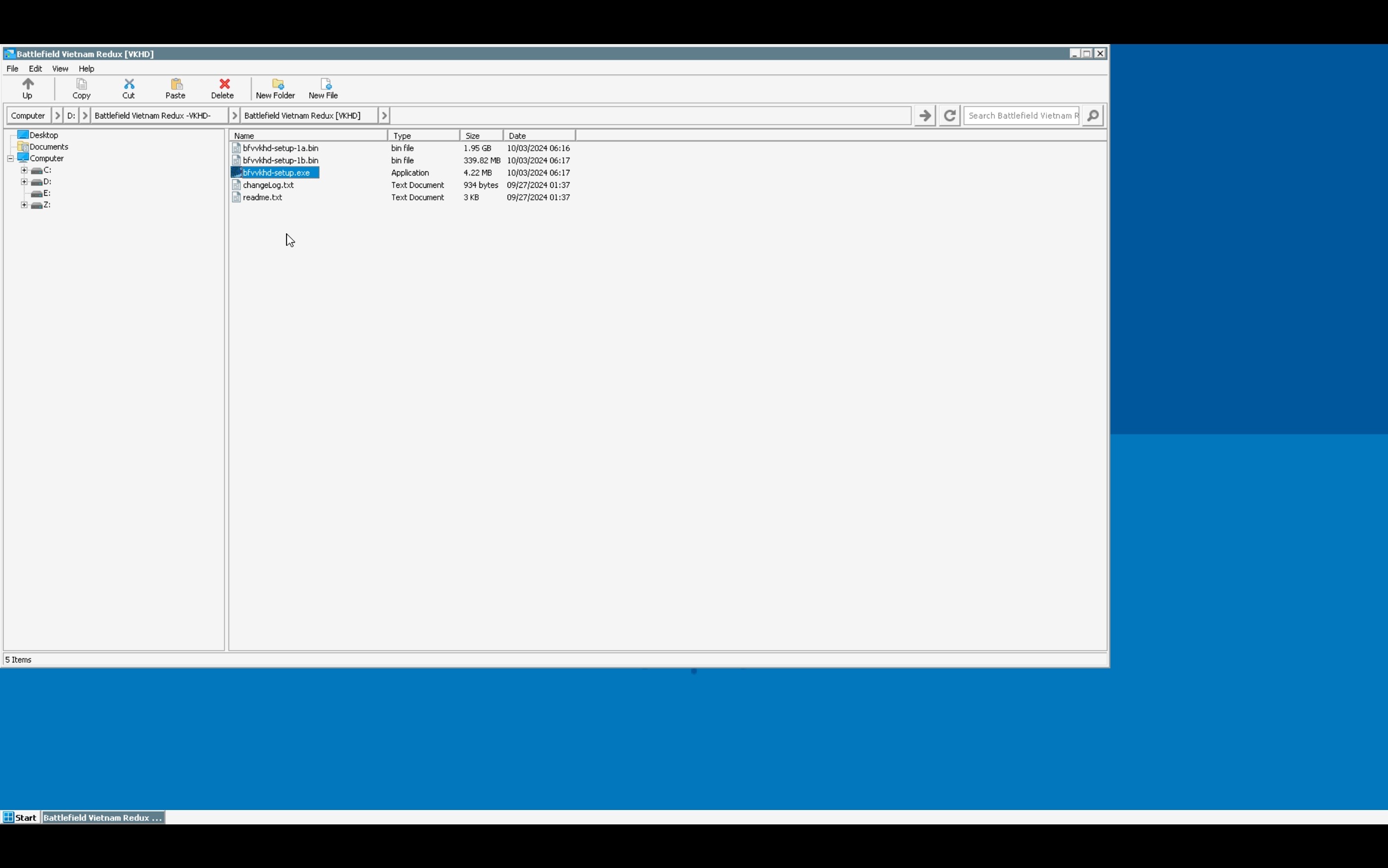This screenshot has height=868, width=1388.
Task: Open the Start button on taskbar
Action: point(20,817)
